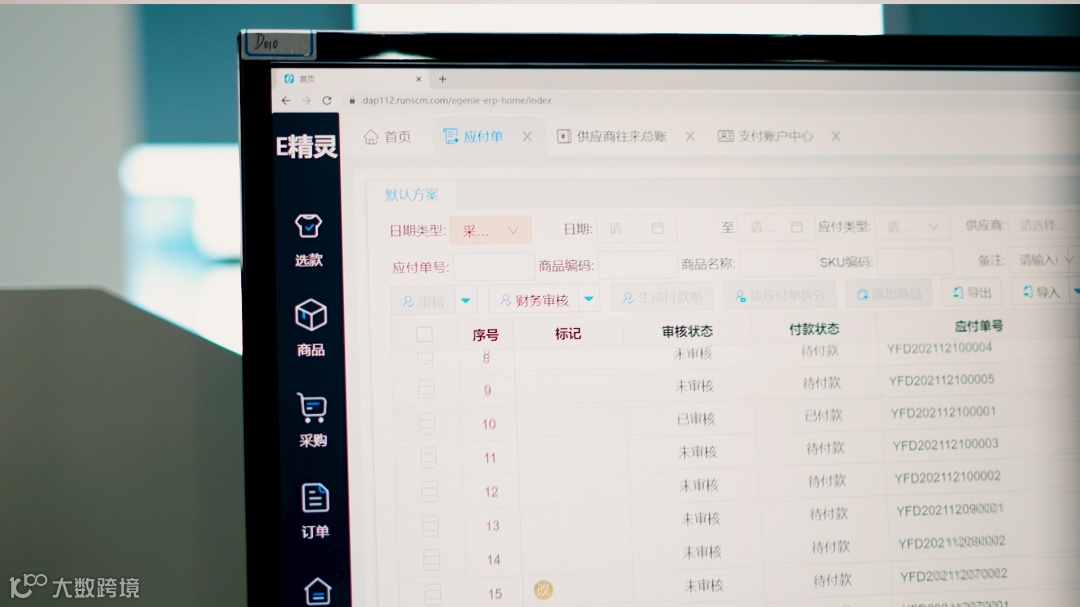Screen dimensions: 1080x607
Task: Click the 标记 column header
Action: point(568,333)
